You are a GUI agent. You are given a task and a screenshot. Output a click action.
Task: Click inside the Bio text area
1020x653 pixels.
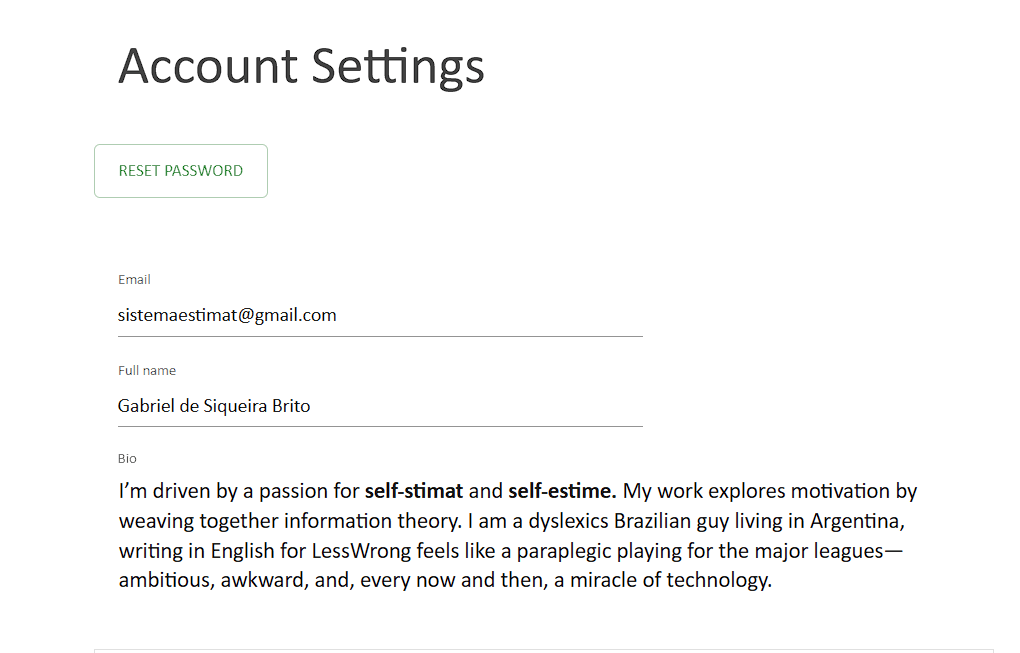tap(520, 535)
